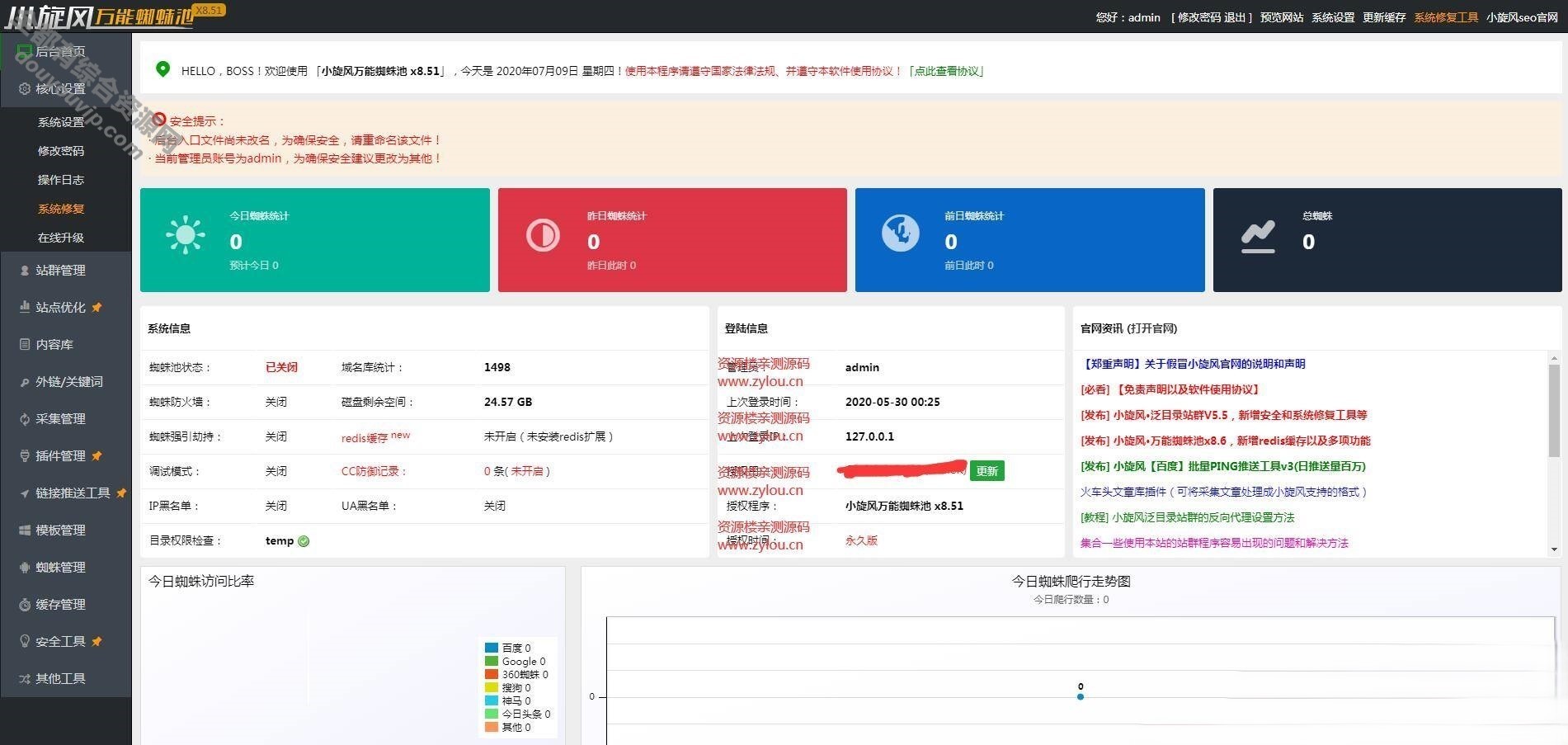Click the pin star next to 插件管理
This screenshot has height=745, width=1568.
click(97, 455)
